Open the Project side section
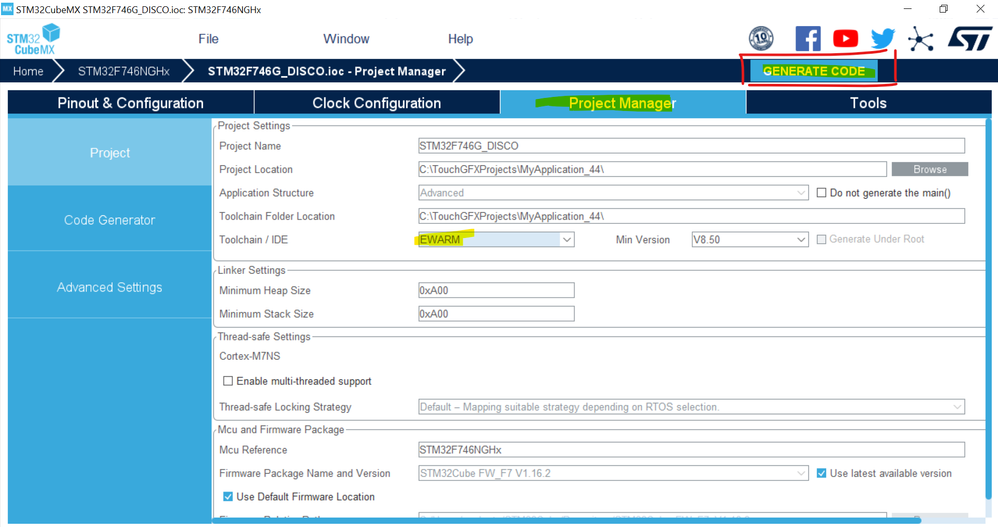Image resolution: width=998 pixels, height=527 pixels. click(x=109, y=153)
